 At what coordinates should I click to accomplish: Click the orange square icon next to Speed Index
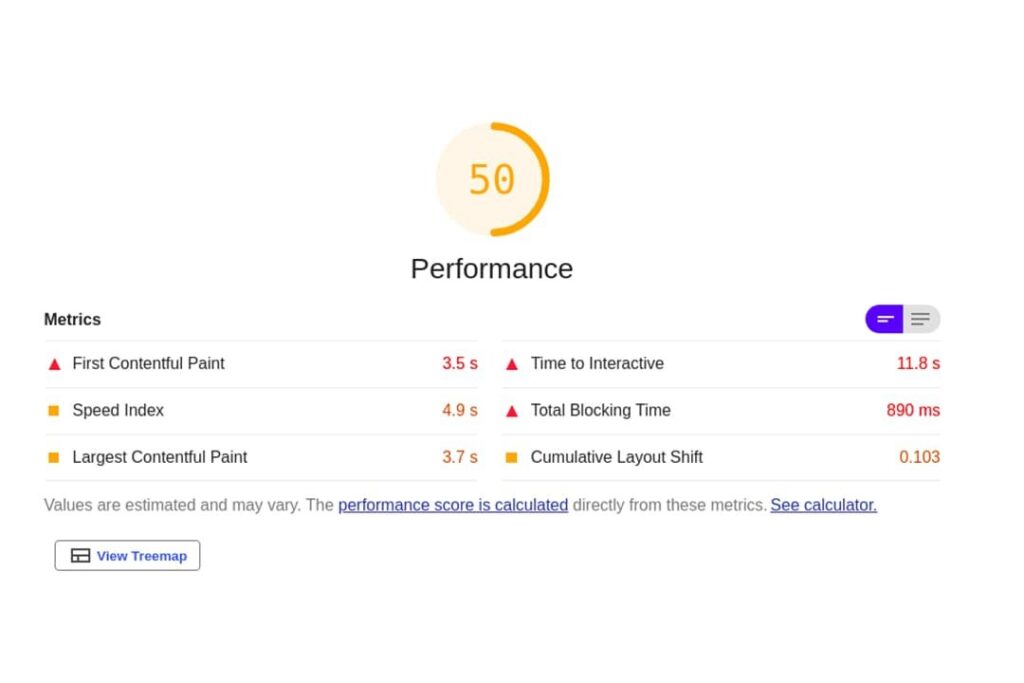point(54,410)
